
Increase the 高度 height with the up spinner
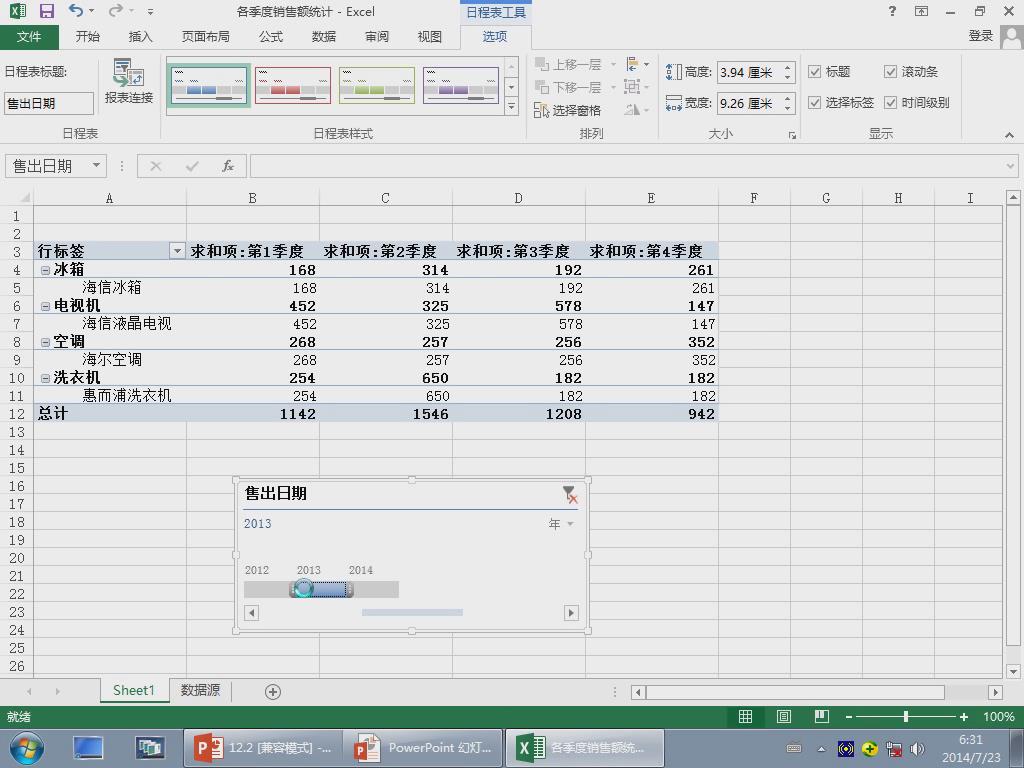[x=788, y=67]
